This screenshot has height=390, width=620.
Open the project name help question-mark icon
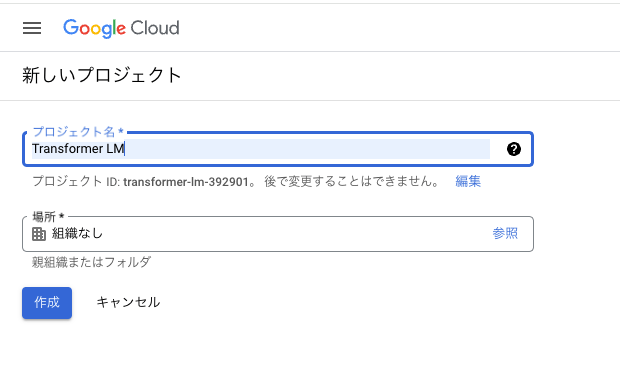514,149
